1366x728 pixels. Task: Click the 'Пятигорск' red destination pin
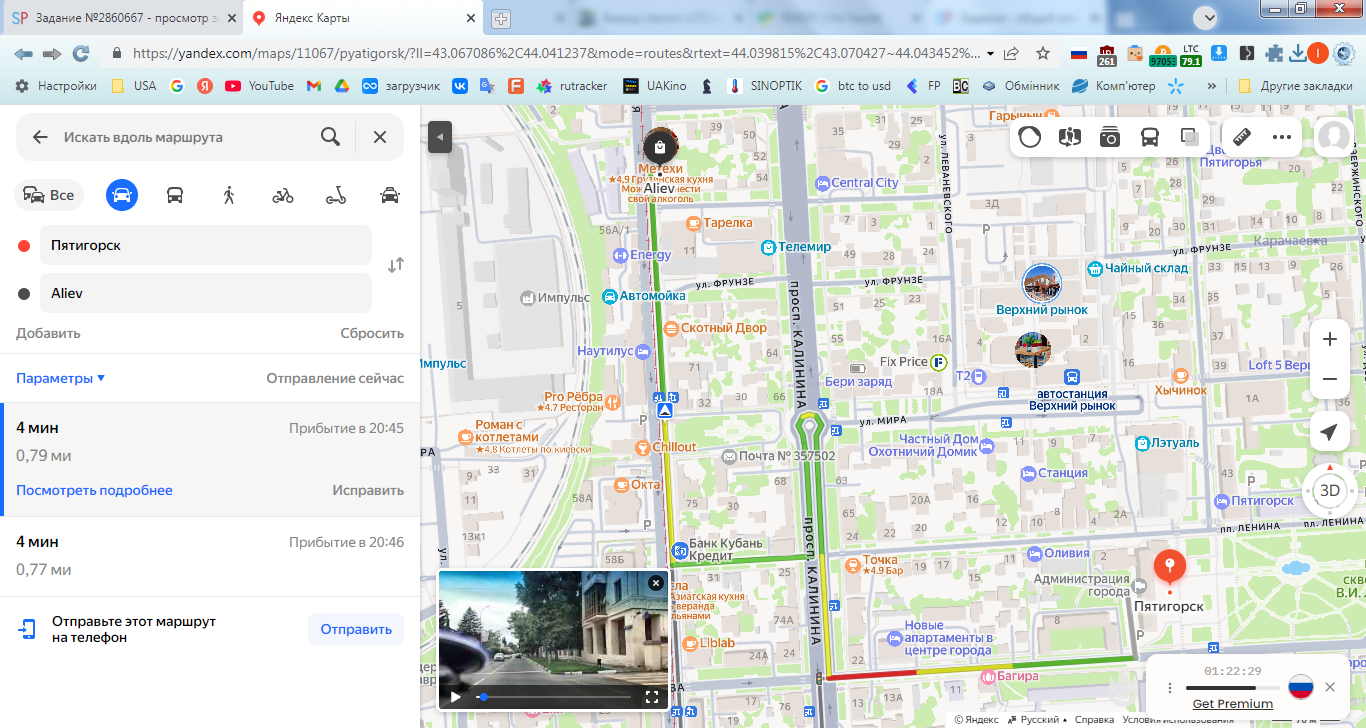1169,568
